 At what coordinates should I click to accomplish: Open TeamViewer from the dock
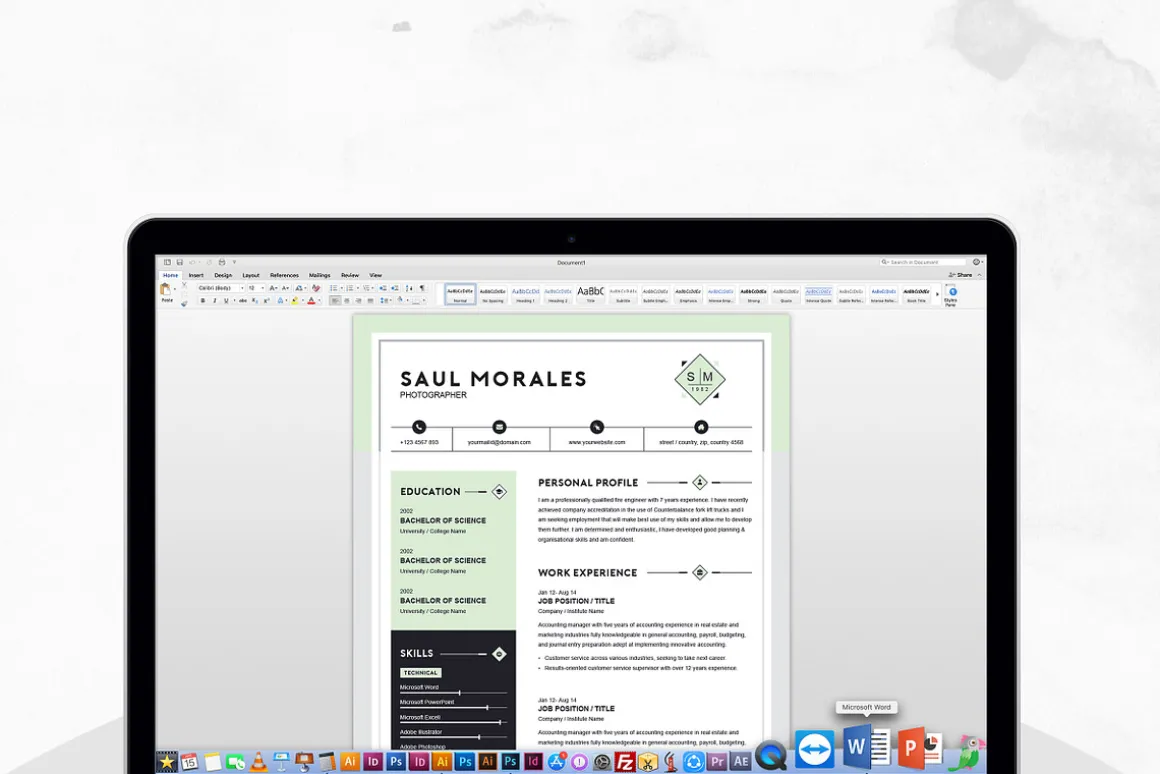(x=815, y=749)
